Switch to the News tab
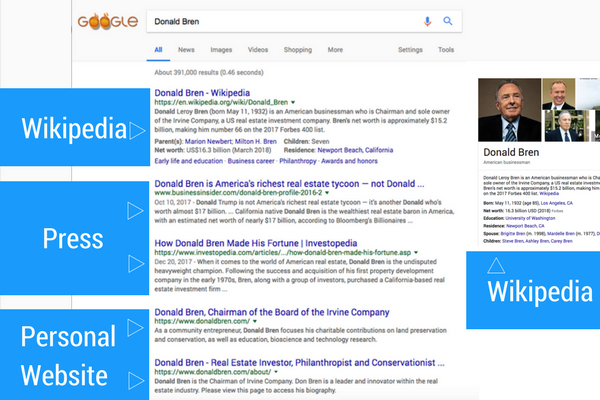The width and height of the screenshot is (600, 400). click(x=186, y=50)
